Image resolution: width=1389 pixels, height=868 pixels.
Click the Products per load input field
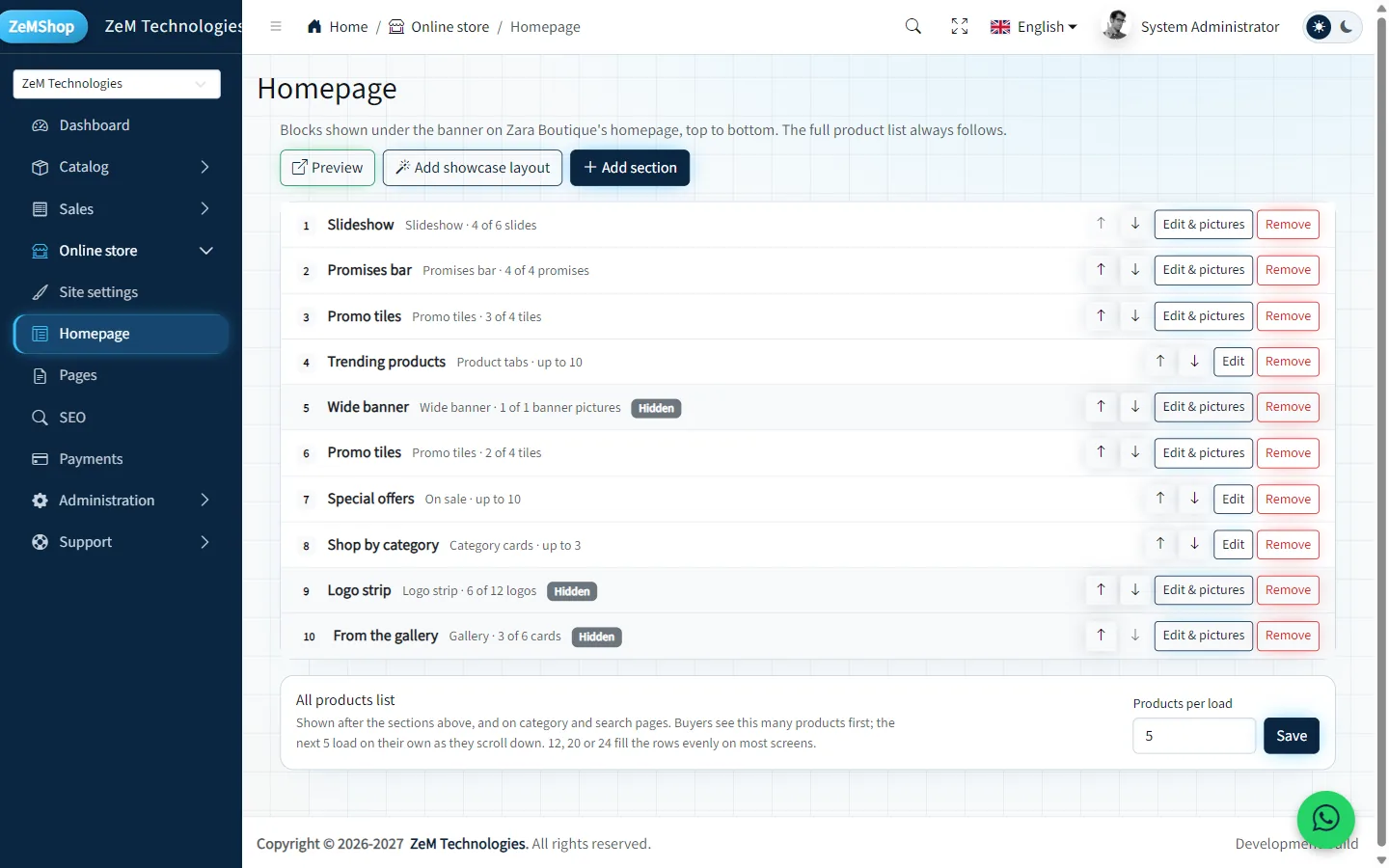click(x=1194, y=736)
